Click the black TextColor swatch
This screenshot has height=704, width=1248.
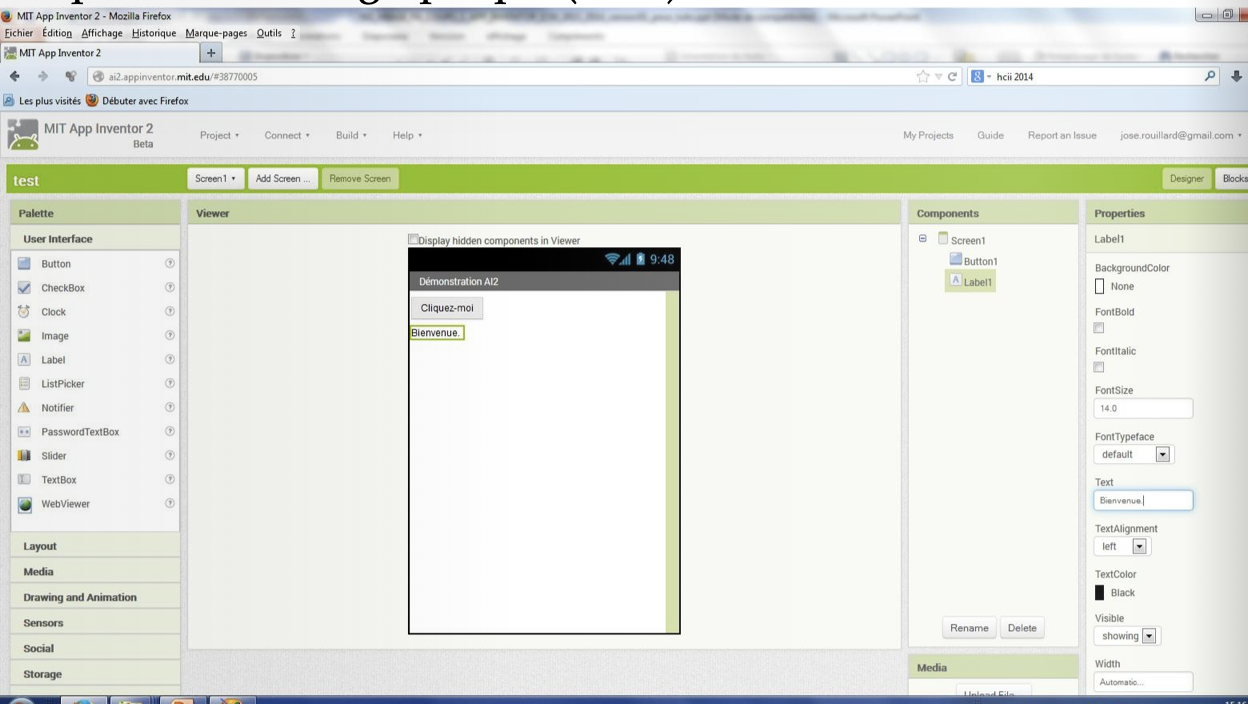(x=1101, y=593)
